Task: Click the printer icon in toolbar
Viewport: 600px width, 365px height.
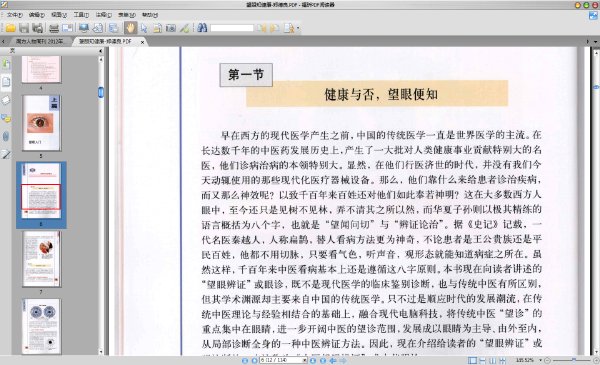Action: 54,28
